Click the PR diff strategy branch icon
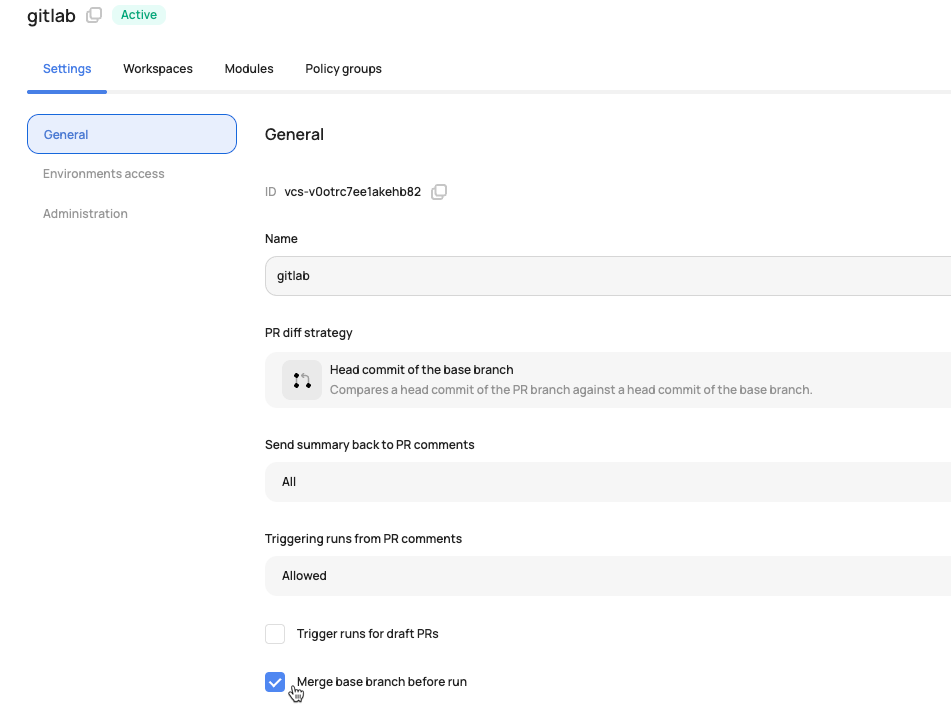 301,380
